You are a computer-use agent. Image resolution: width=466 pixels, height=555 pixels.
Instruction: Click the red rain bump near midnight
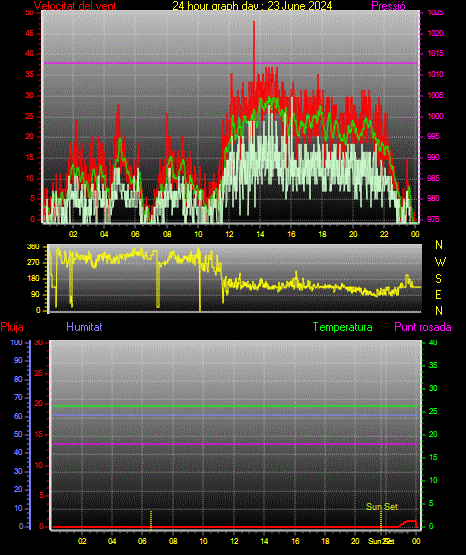pyautogui.click(x=409, y=523)
